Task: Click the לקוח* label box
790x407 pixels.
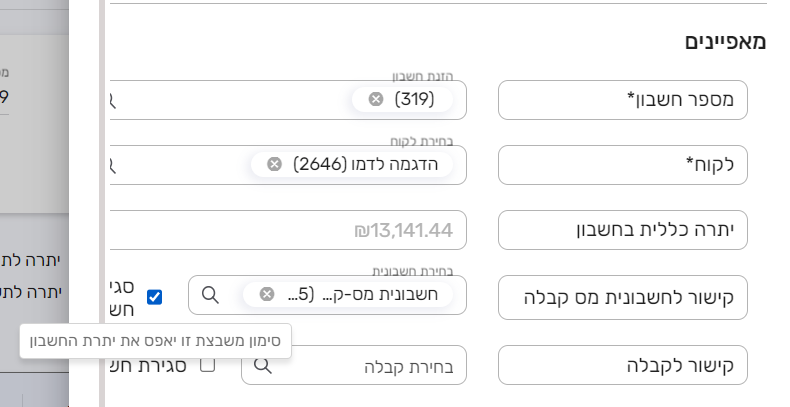Action: (x=623, y=165)
